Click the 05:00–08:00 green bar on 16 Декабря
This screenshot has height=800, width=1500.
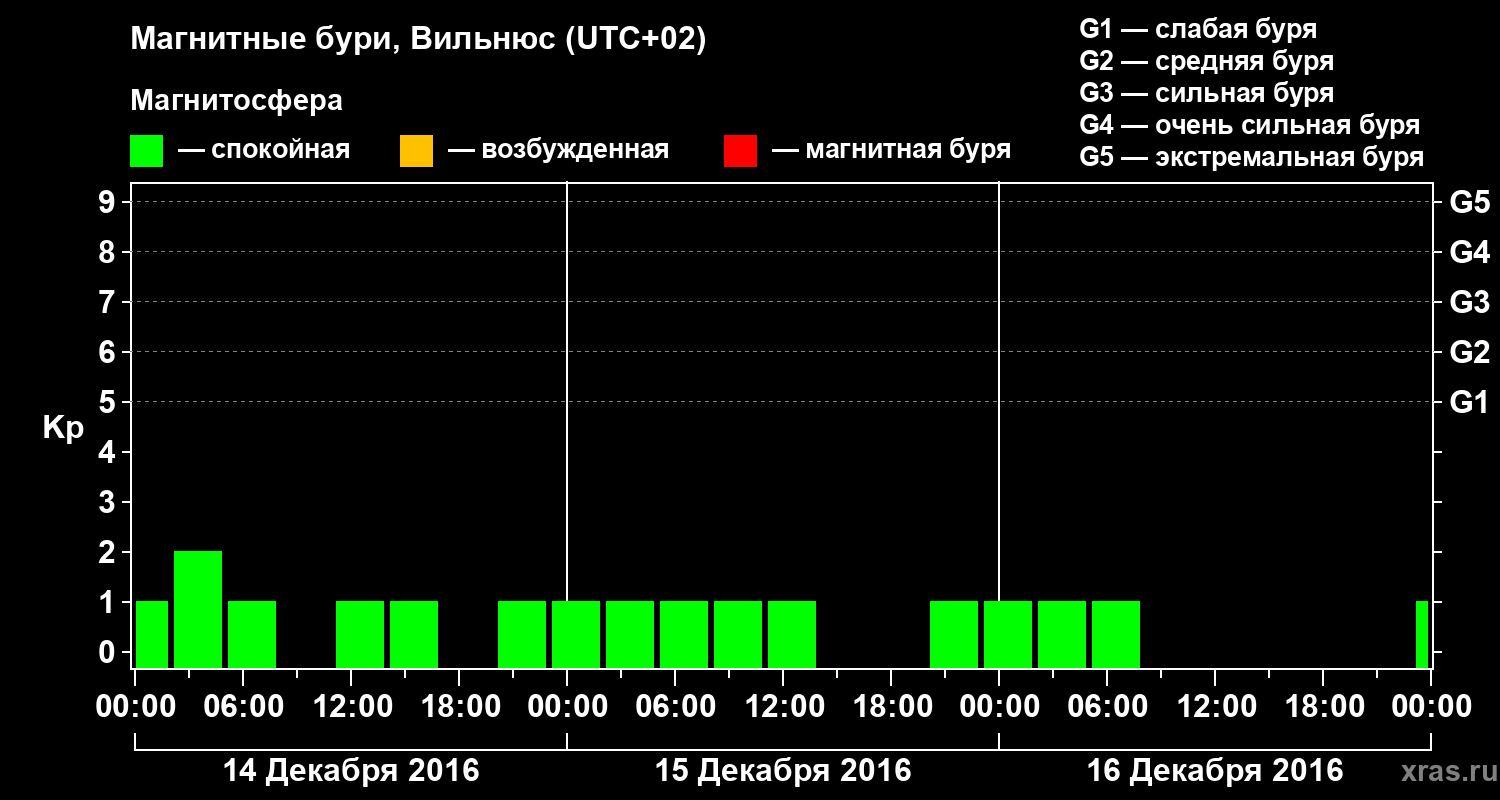1116,634
